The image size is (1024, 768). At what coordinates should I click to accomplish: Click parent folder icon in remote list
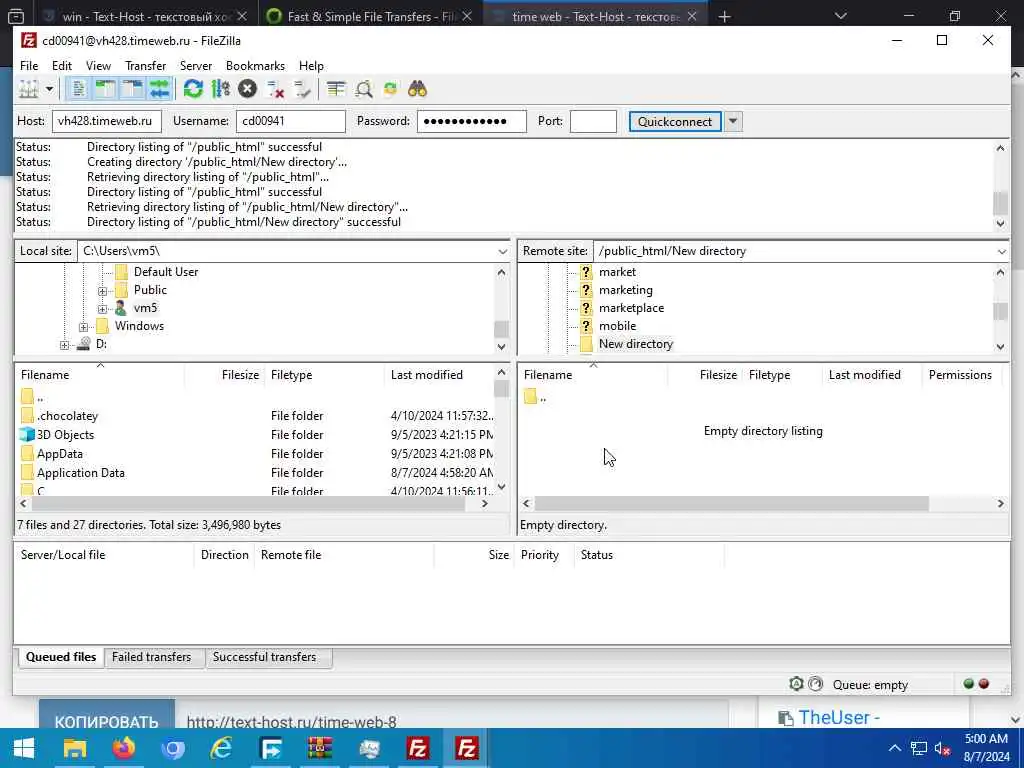(530, 396)
